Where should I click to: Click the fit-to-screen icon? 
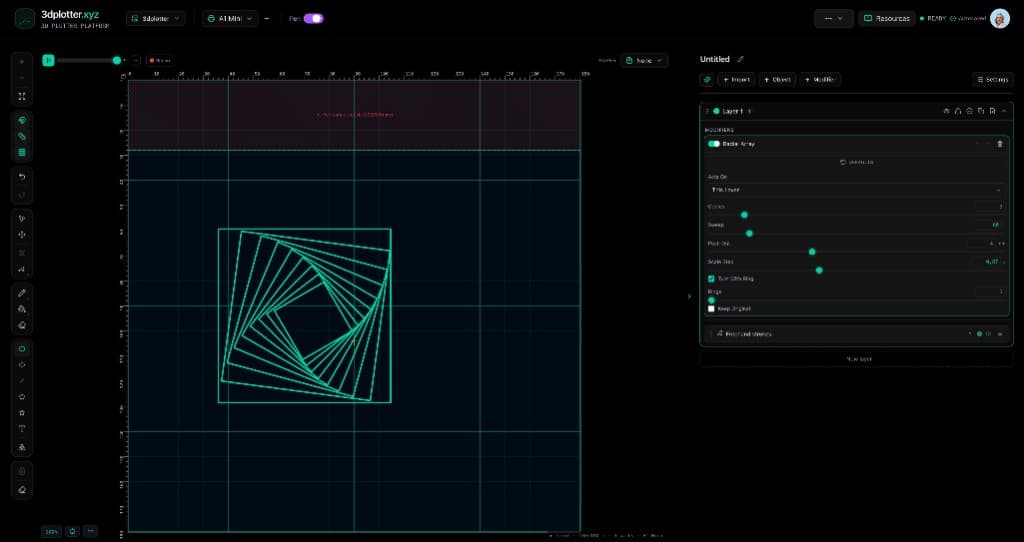click(x=22, y=96)
